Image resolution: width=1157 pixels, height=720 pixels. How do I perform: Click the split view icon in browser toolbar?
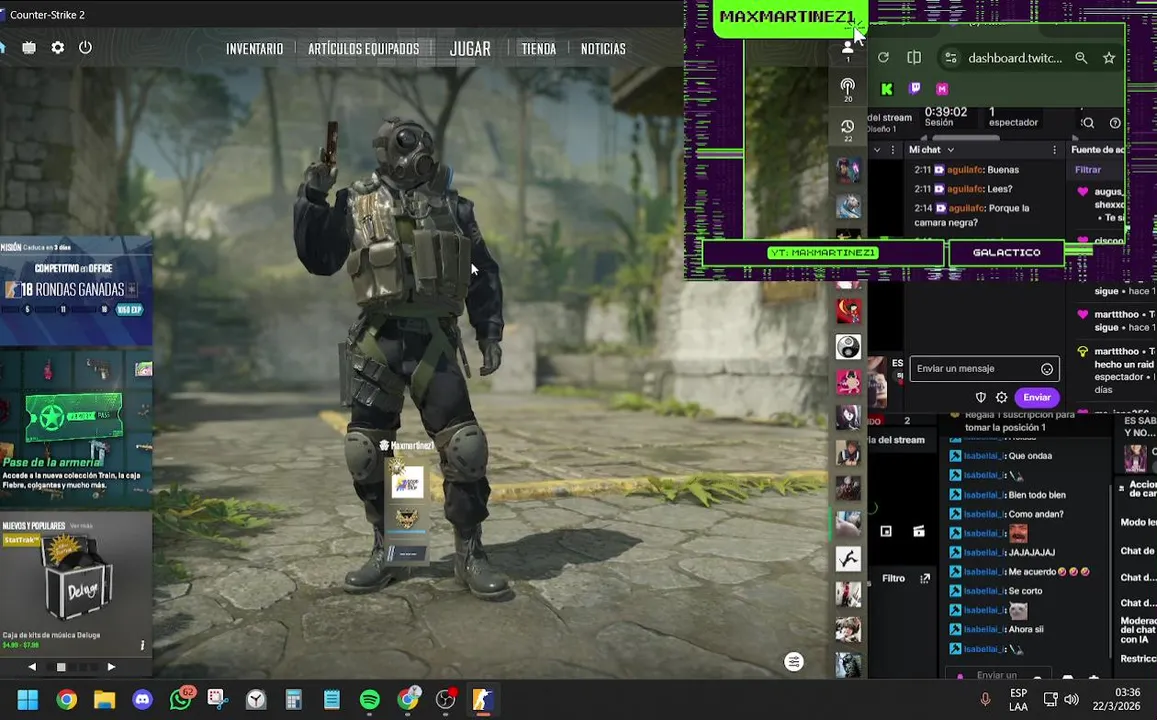pos(913,58)
